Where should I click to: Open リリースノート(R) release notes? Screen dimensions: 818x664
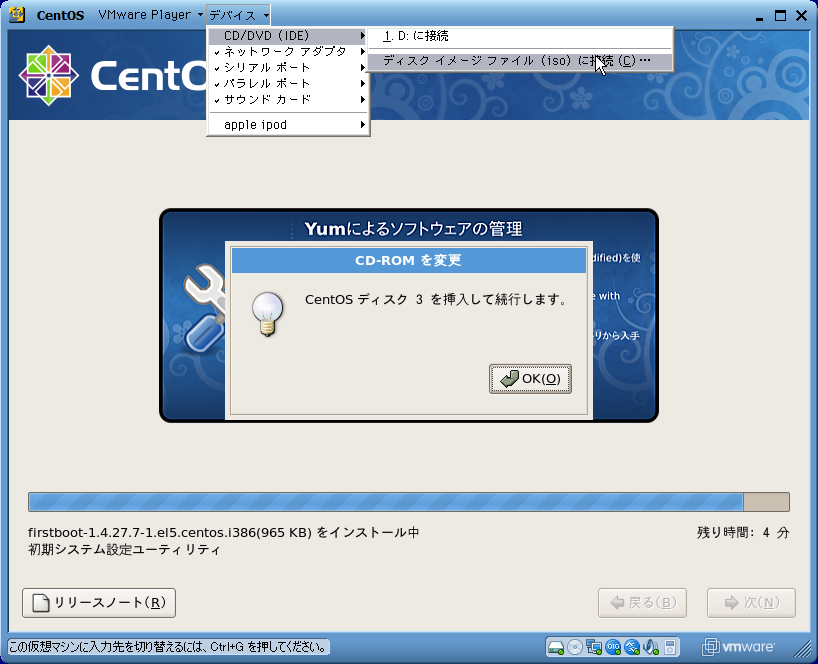(99, 603)
